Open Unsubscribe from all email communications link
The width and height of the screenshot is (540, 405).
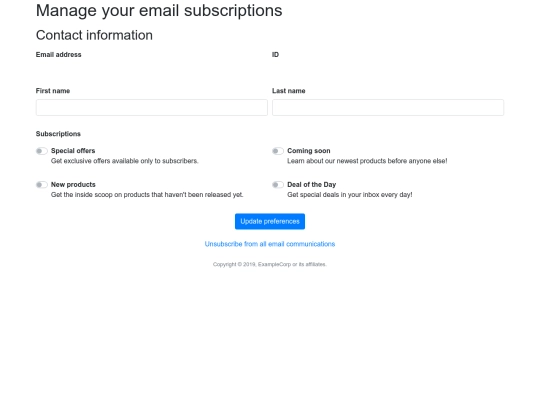(x=270, y=244)
